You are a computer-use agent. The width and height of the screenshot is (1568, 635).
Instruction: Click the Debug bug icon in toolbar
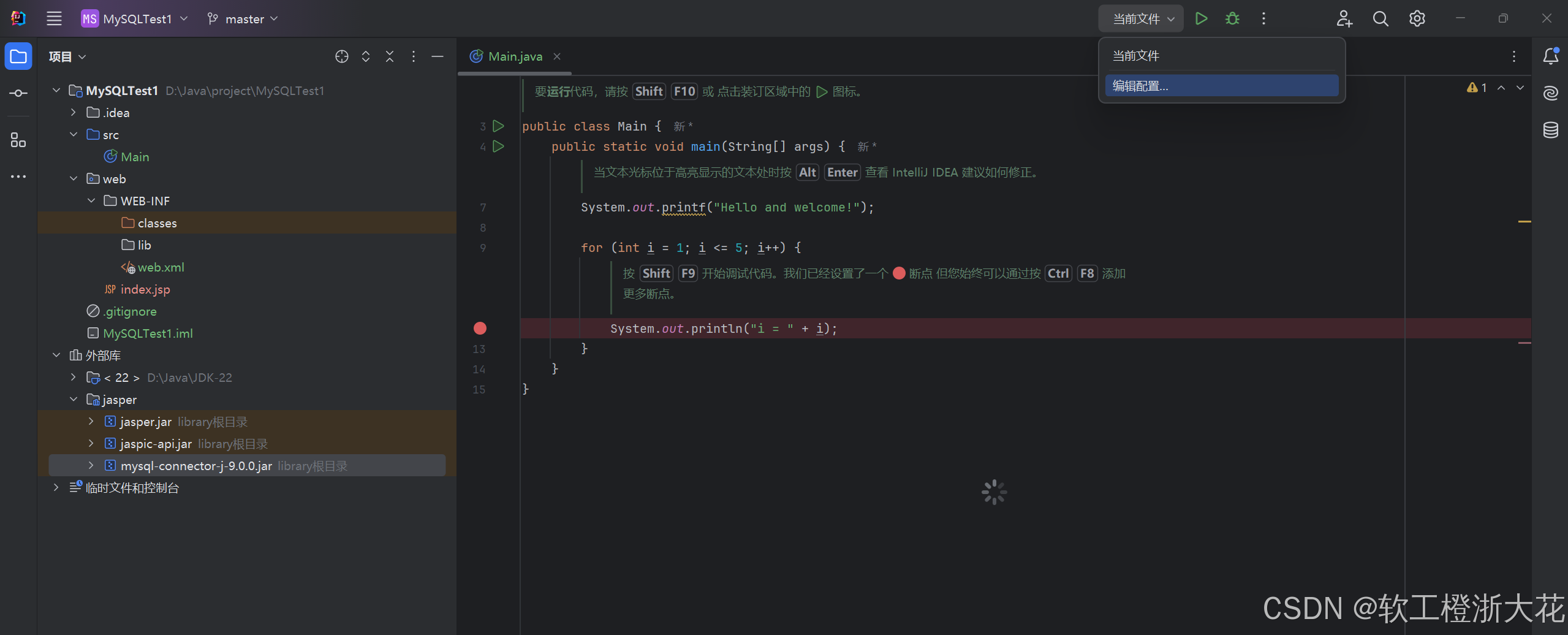1232,18
